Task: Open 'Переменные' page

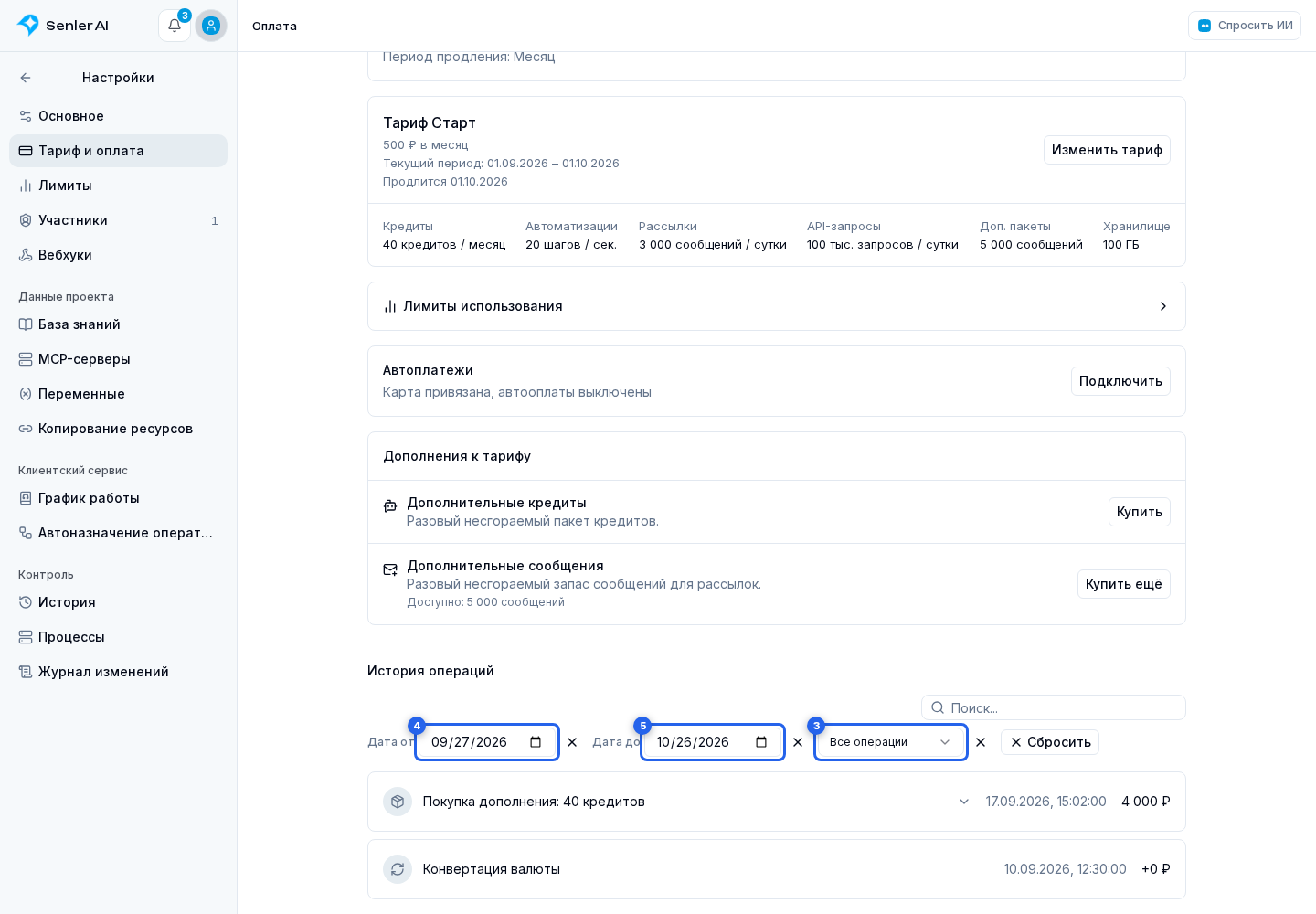Action: [118, 394]
